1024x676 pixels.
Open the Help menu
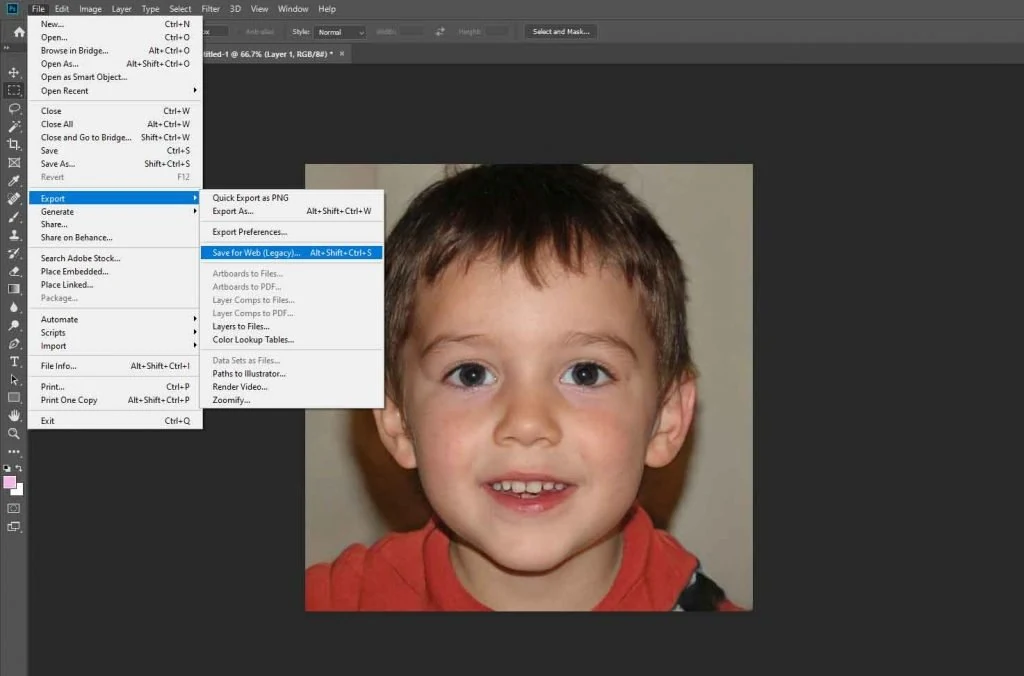click(x=327, y=9)
